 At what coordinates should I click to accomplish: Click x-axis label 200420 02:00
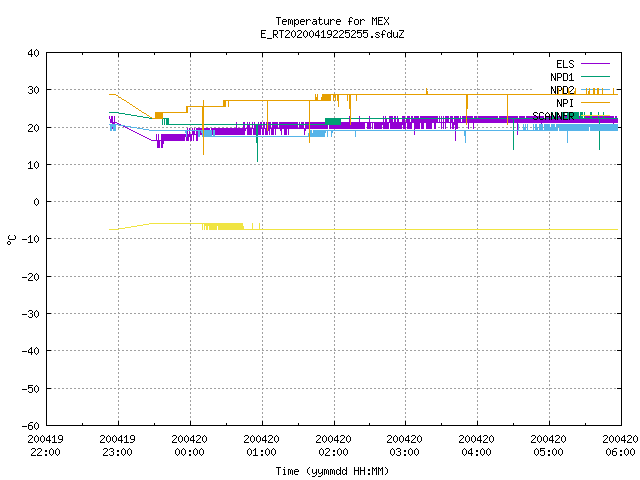point(333,446)
